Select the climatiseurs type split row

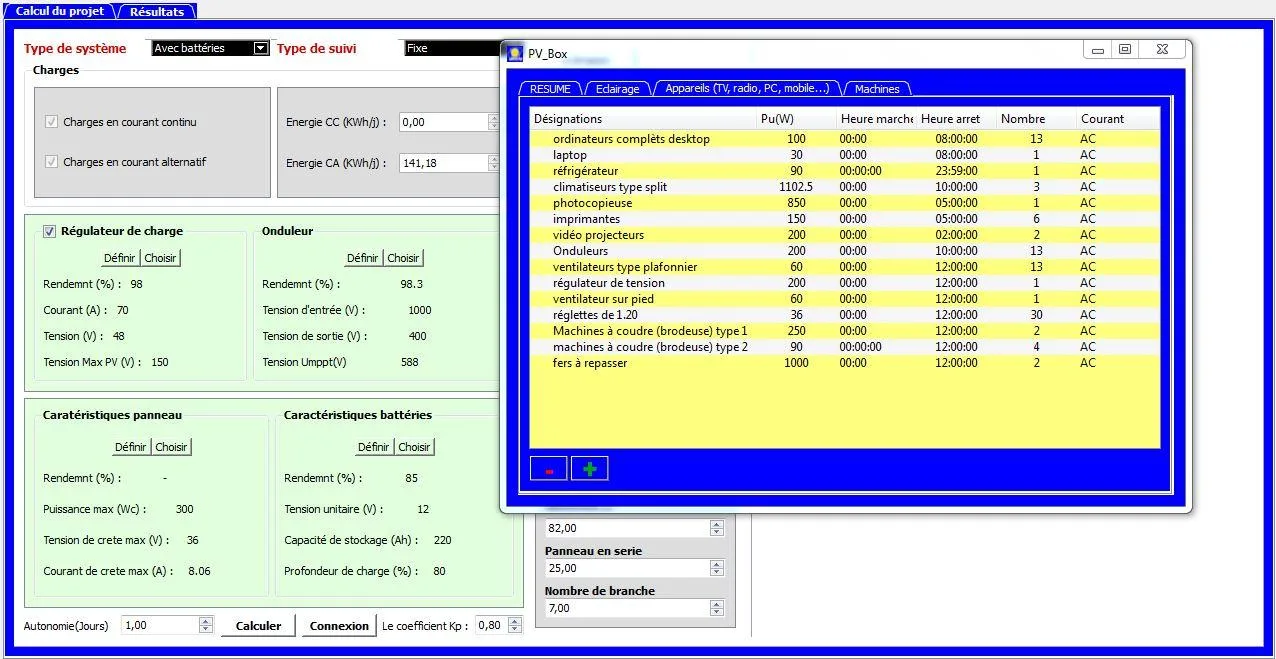click(x=845, y=187)
